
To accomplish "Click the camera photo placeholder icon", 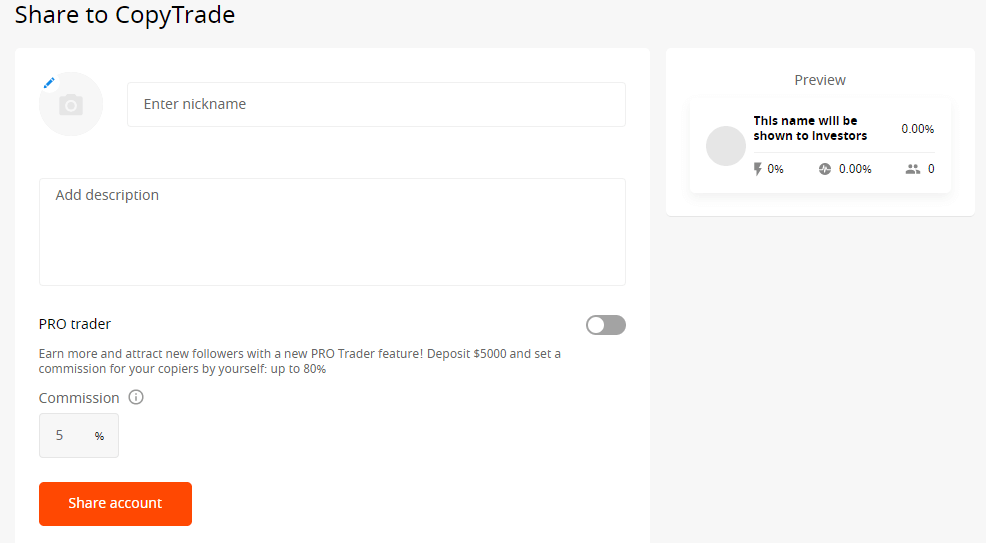I will (x=71, y=104).
